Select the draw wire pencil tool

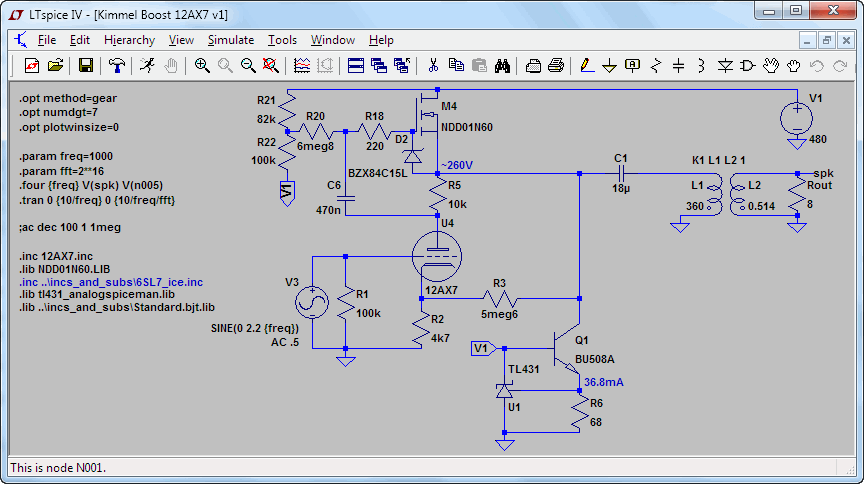click(x=587, y=66)
